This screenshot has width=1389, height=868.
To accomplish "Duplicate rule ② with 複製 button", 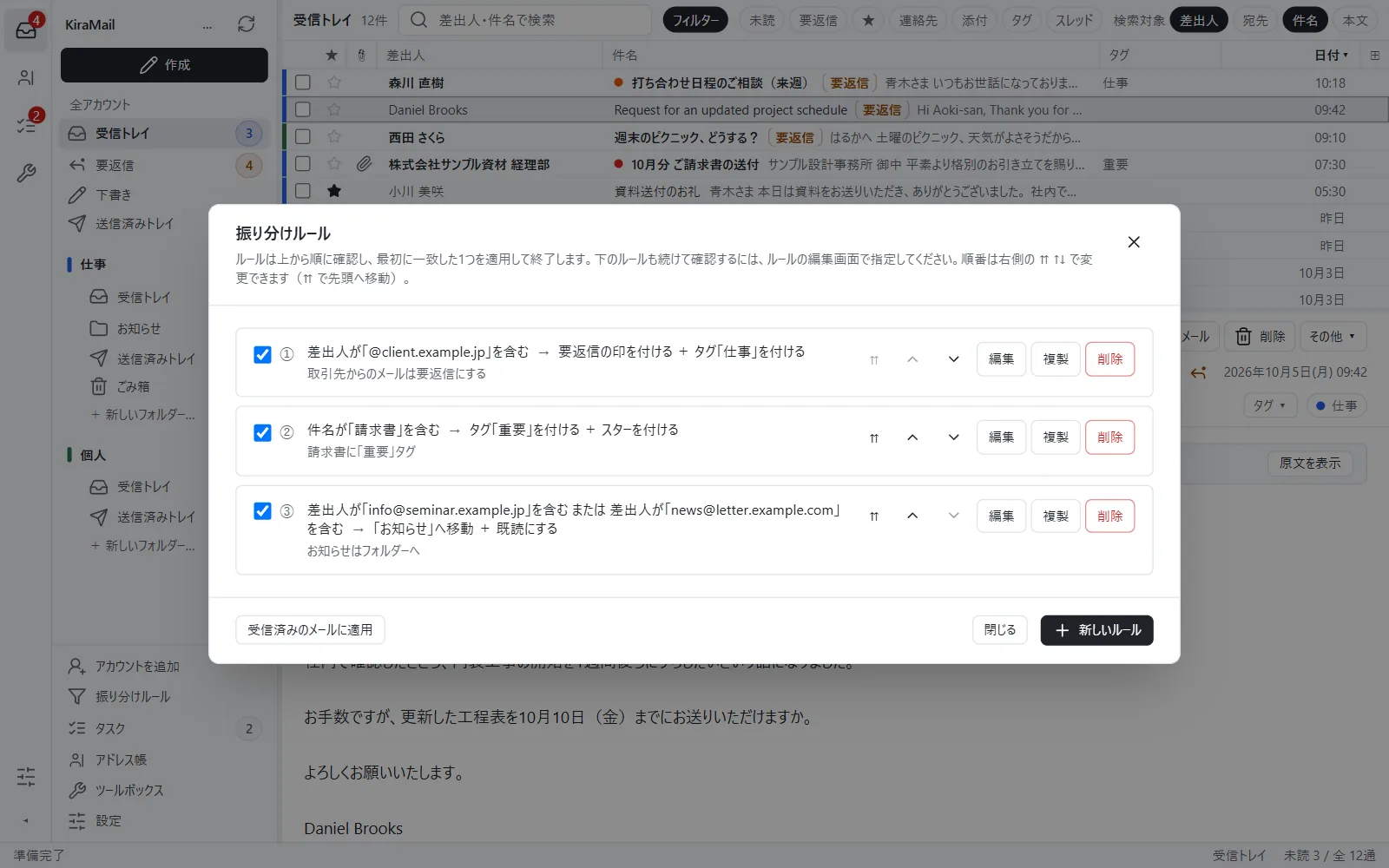I will [x=1056, y=437].
